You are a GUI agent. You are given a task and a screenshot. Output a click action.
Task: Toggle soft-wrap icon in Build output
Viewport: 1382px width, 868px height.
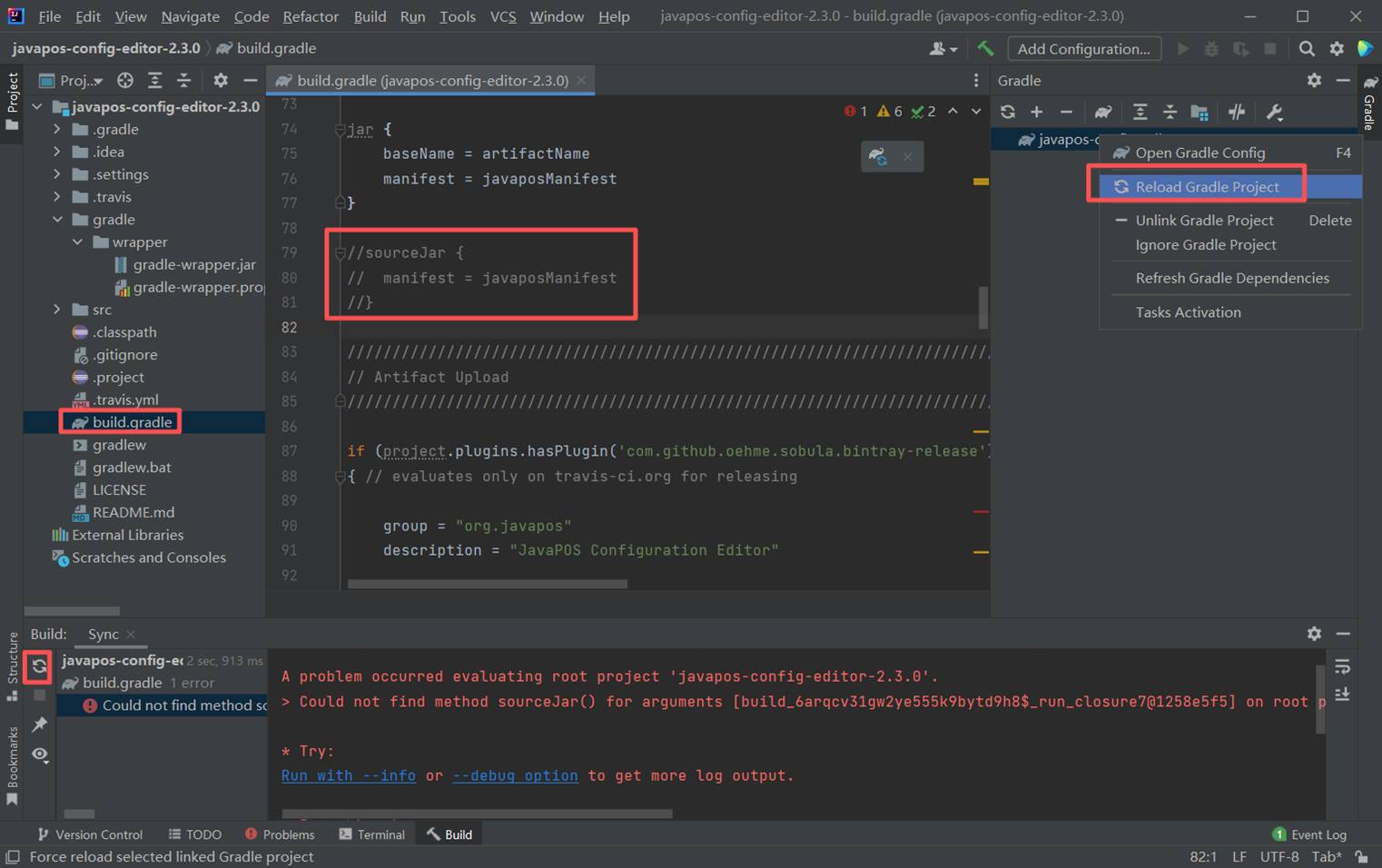click(1342, 667)
